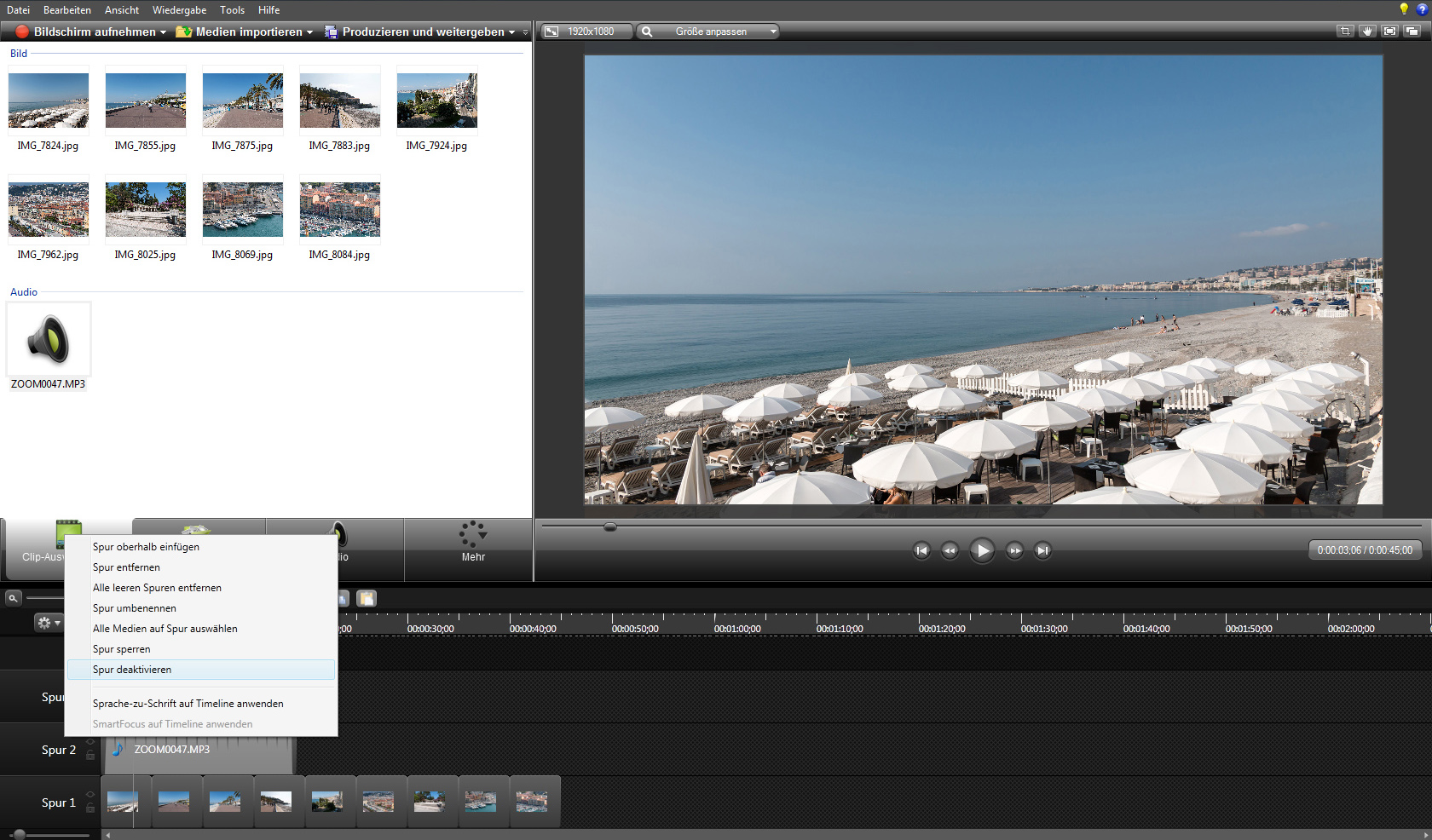Image resolution: width=1432 pixels, height=840 pixels.
Task: Open the Tools menu
Action: (232, 10)
